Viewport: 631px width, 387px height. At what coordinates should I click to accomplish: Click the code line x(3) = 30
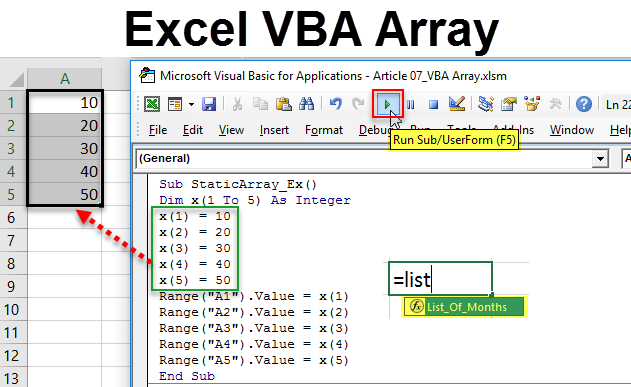(x=195, y=248)
